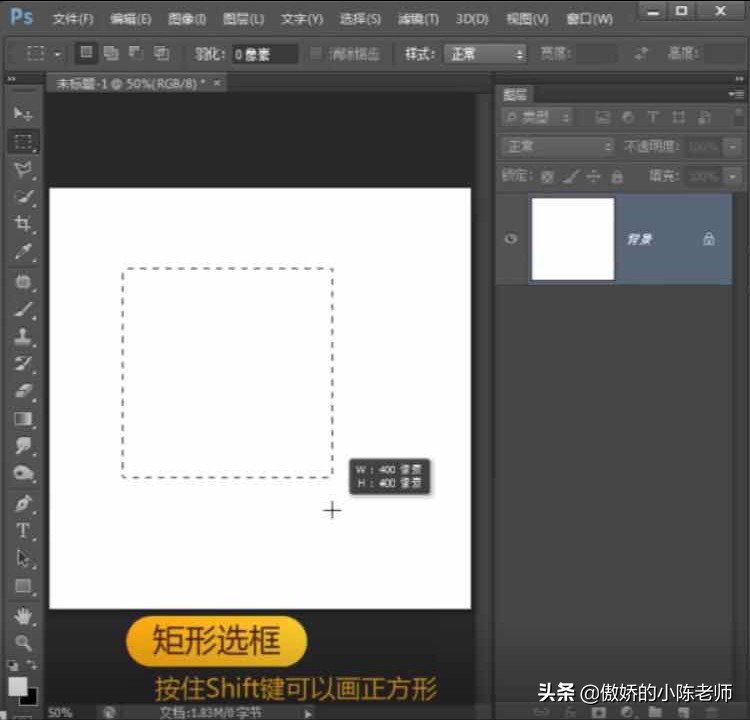Image resolution: width=750 pixels, height=720 pixels.
Task: Click the Subtract from selection icon
Action: click(136, 53)
